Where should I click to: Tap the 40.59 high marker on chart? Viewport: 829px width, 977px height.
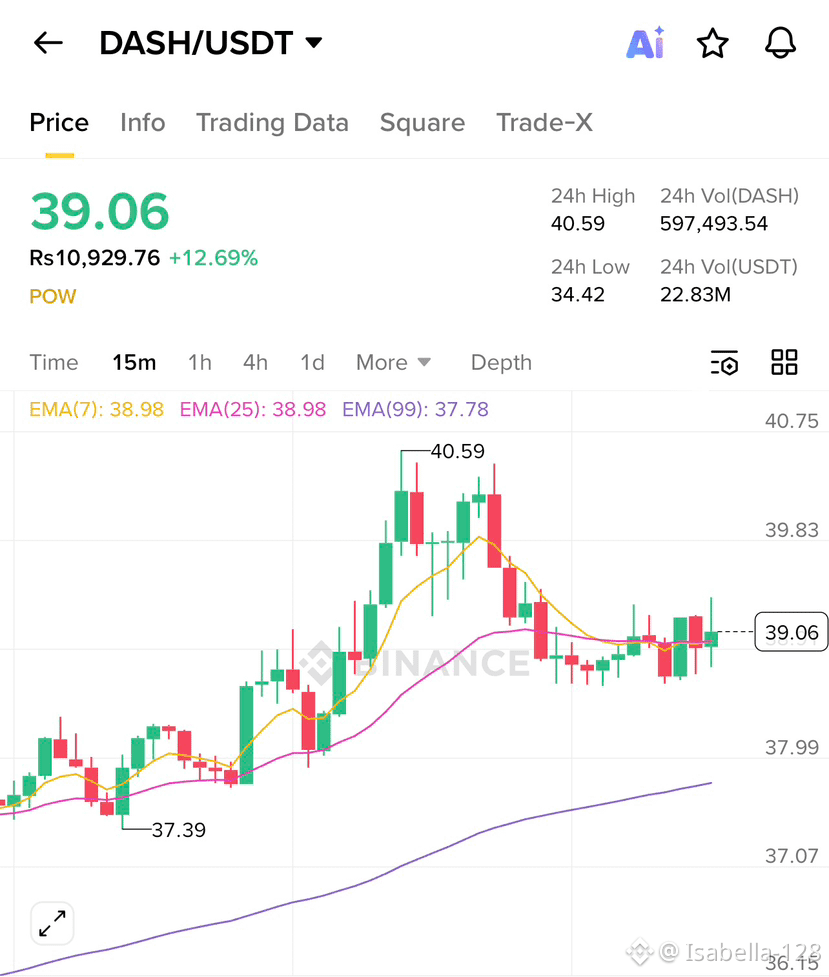pyautogui.click(x=458, y=451)
